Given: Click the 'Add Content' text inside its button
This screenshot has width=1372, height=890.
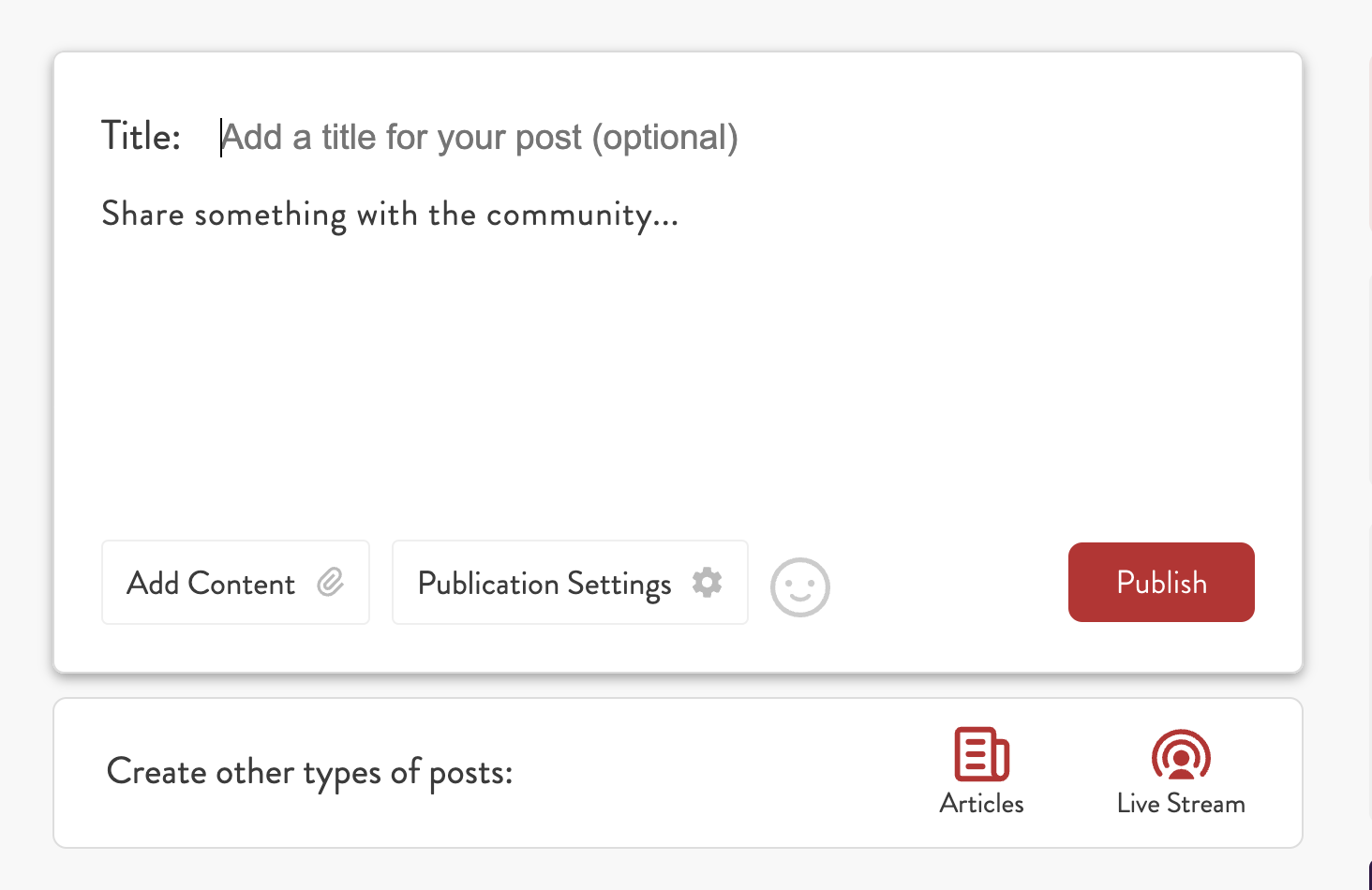Looking at the screenshot, I should (211, 584).
